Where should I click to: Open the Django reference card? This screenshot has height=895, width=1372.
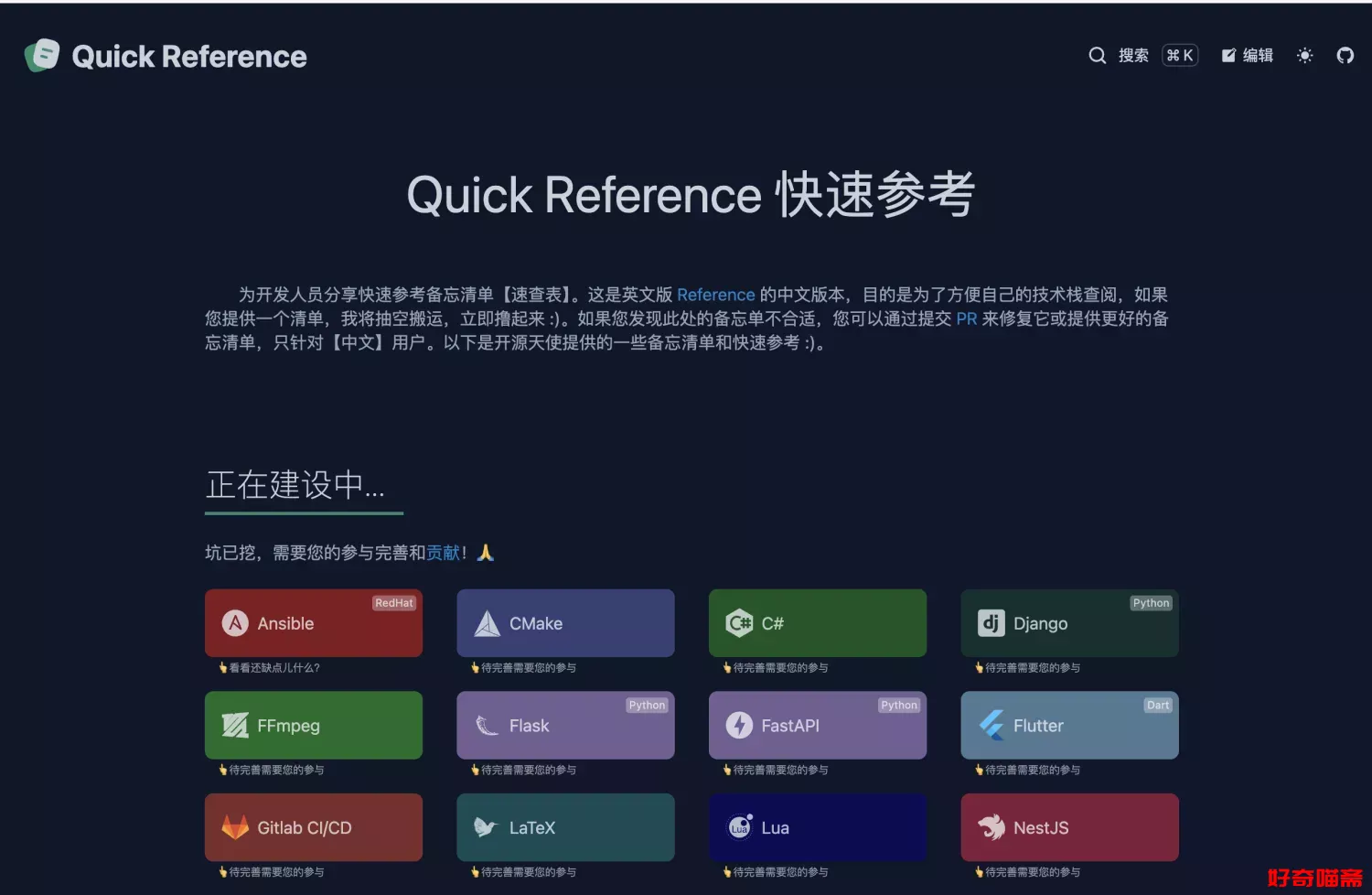tap(1069, 623)
